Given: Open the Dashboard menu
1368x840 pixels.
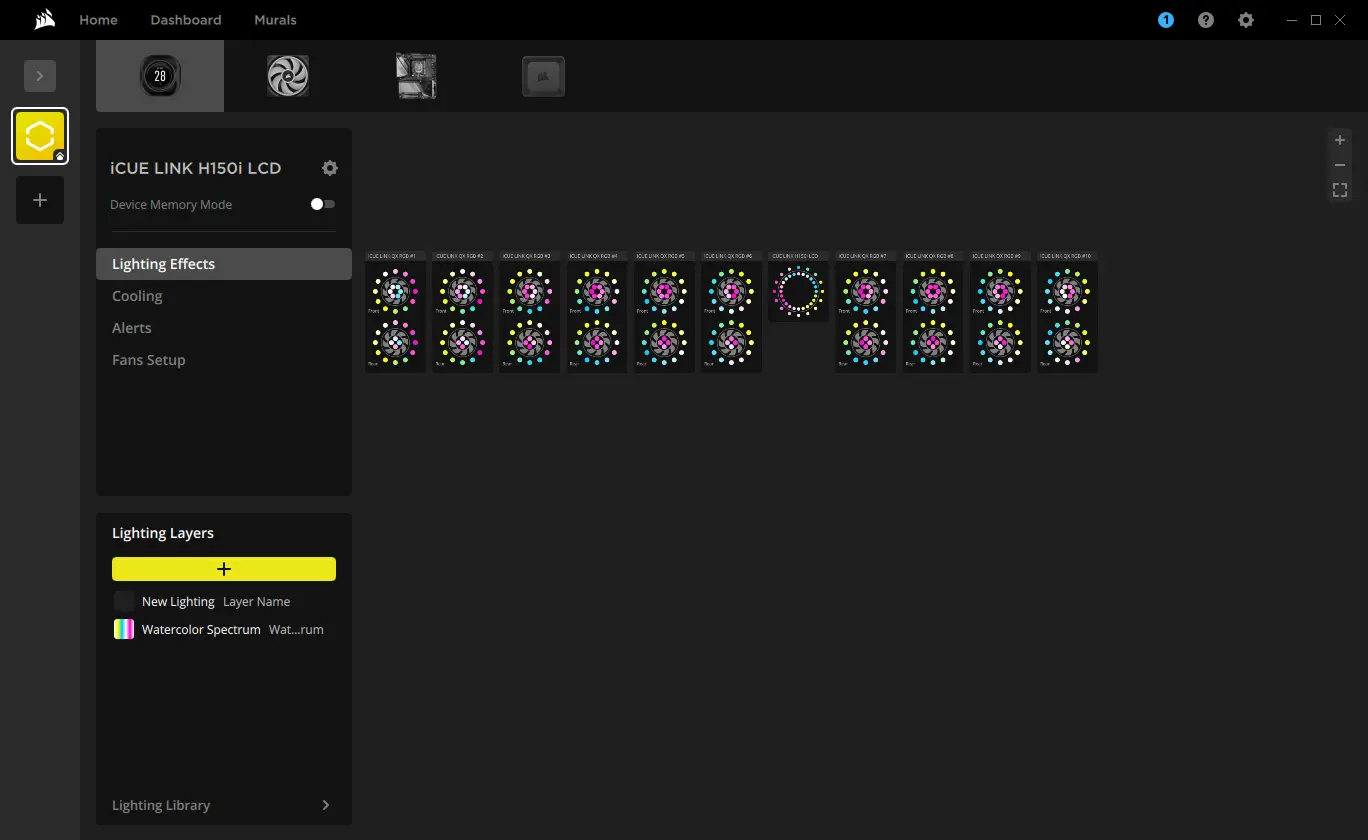Looking at the screenshot, I should (x=186, y=20).
